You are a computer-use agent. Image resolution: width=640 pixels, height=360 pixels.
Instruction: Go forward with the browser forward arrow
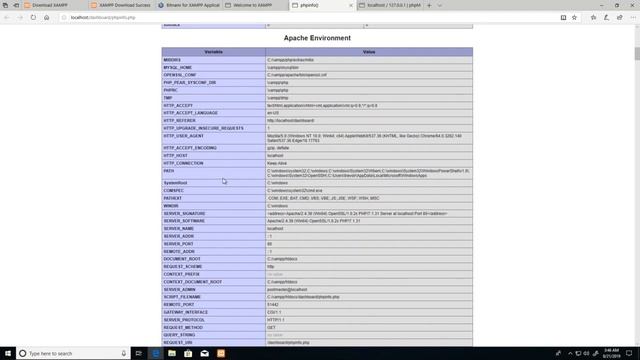20,18
